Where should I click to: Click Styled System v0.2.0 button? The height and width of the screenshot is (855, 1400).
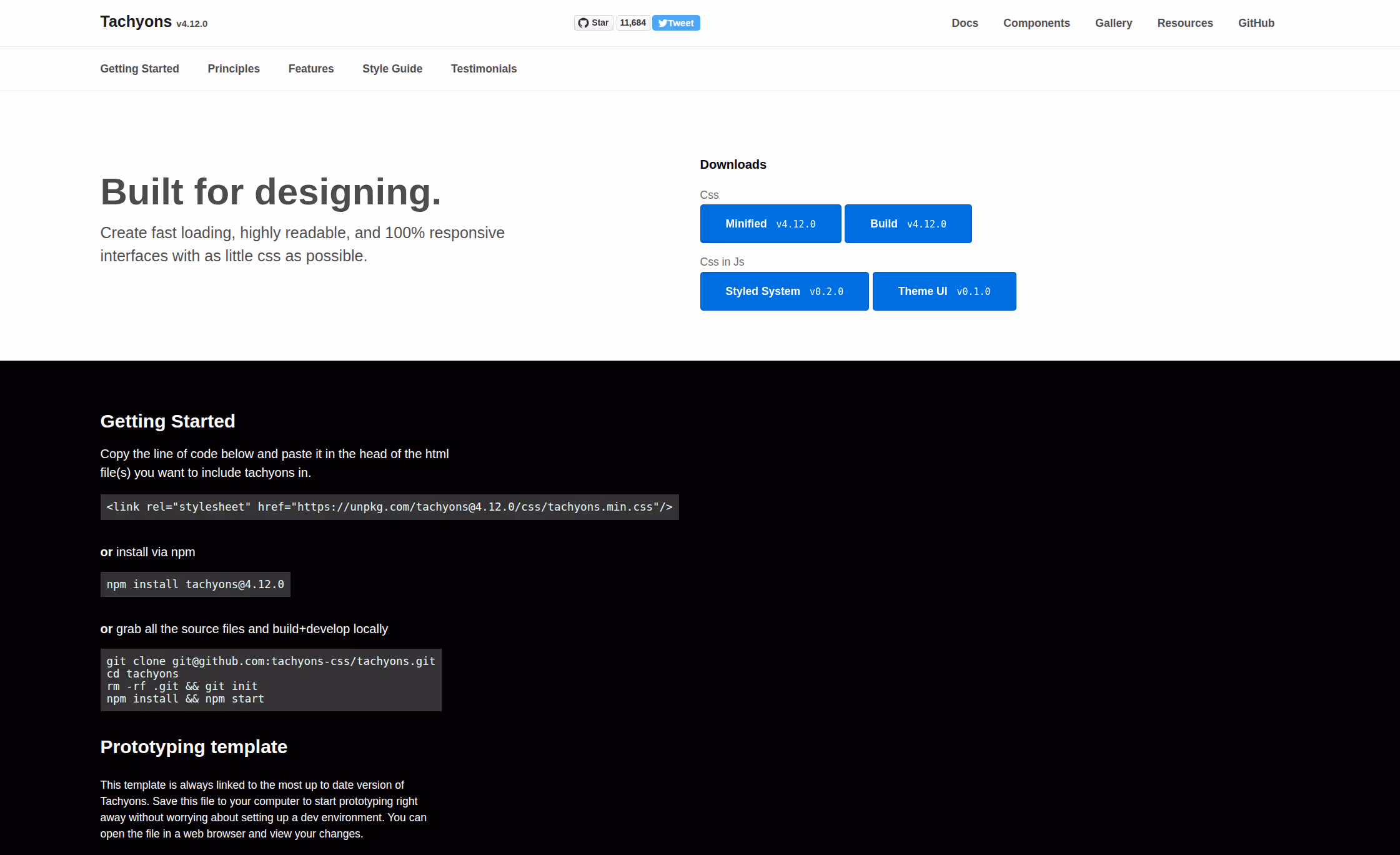(x=784, y=291)
